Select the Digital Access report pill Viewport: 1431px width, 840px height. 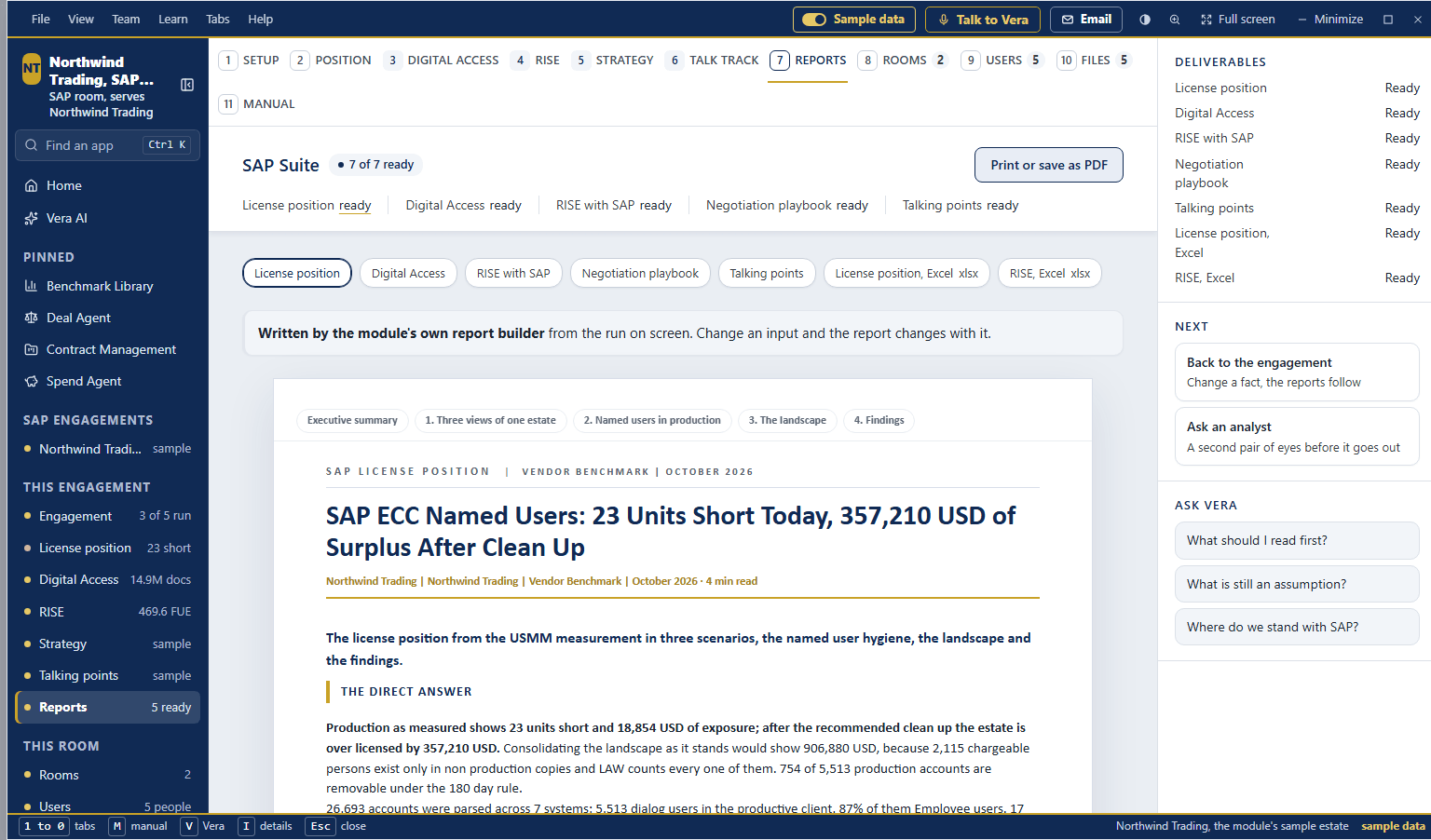point(408,273)
